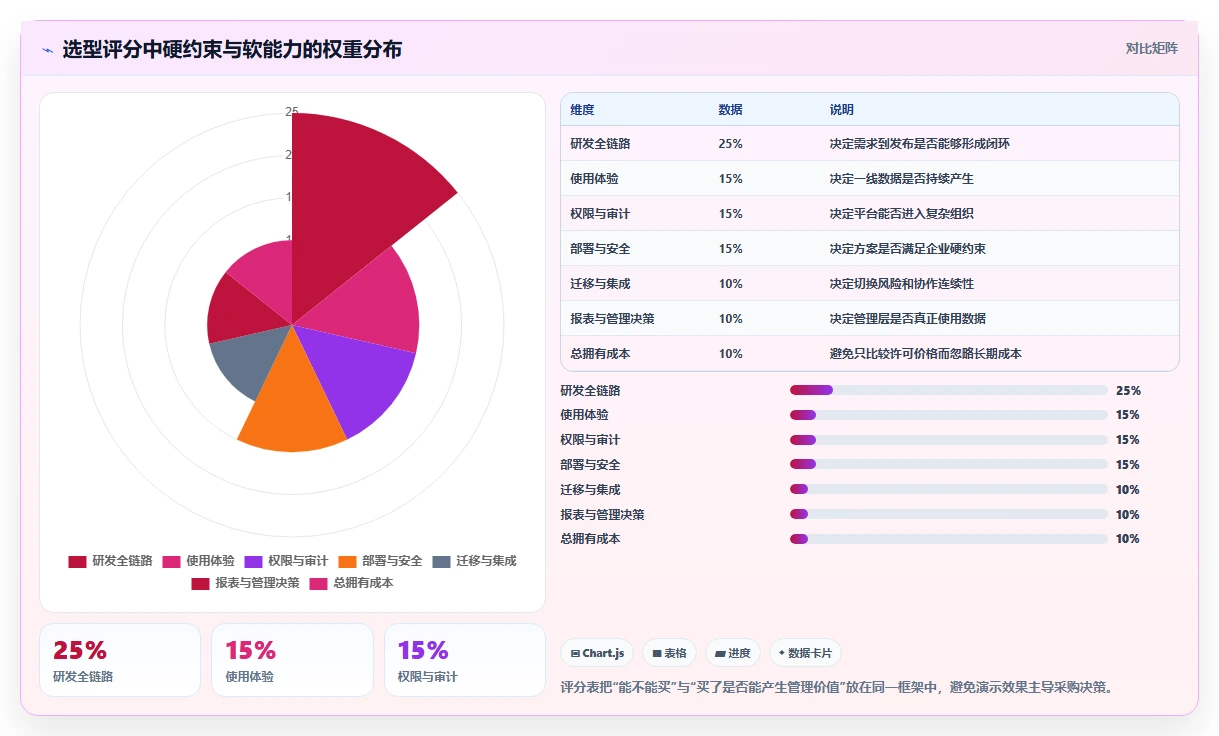This screenshot has height=736, width=1219.
Task: Select the 表格 tag
Action: (669, 653)
